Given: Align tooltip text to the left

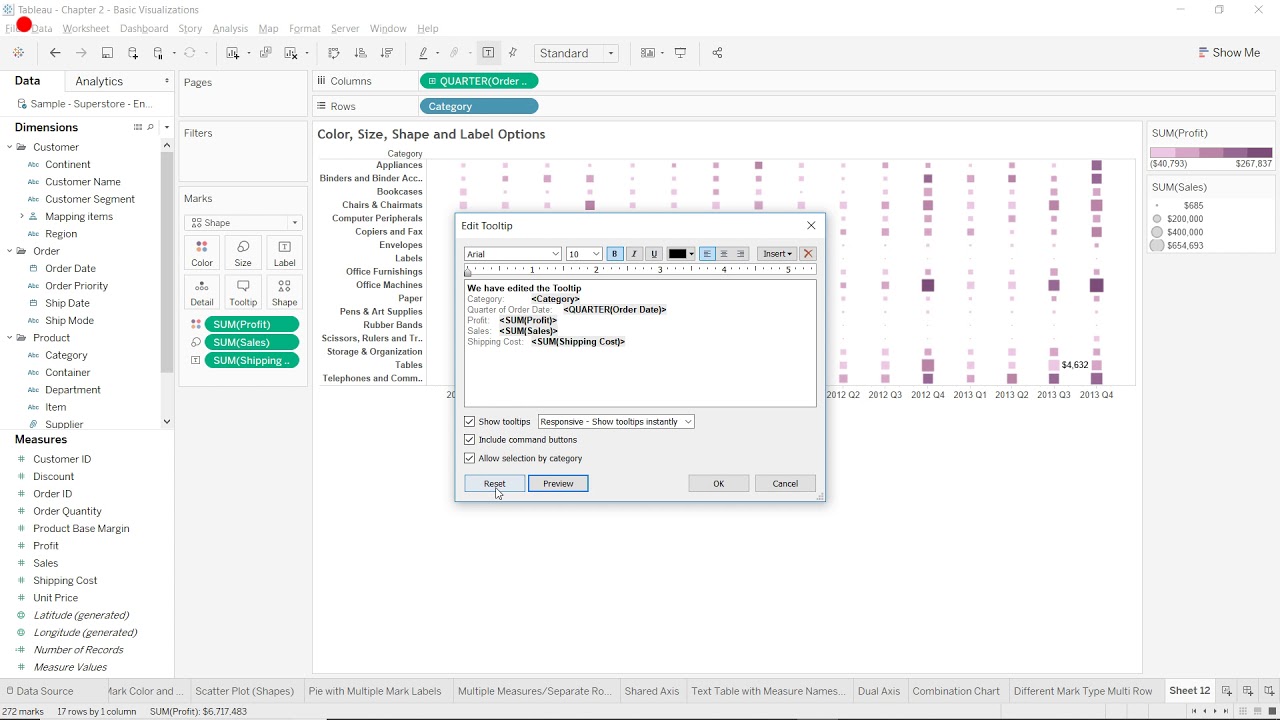Looking at the screenshot, I should [x=707, y=254].
